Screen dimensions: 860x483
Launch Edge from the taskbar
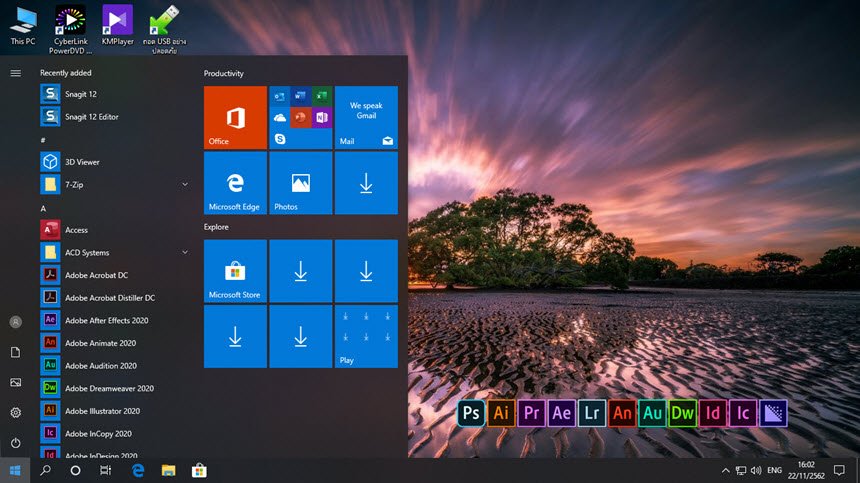click(x=138, y=470)
